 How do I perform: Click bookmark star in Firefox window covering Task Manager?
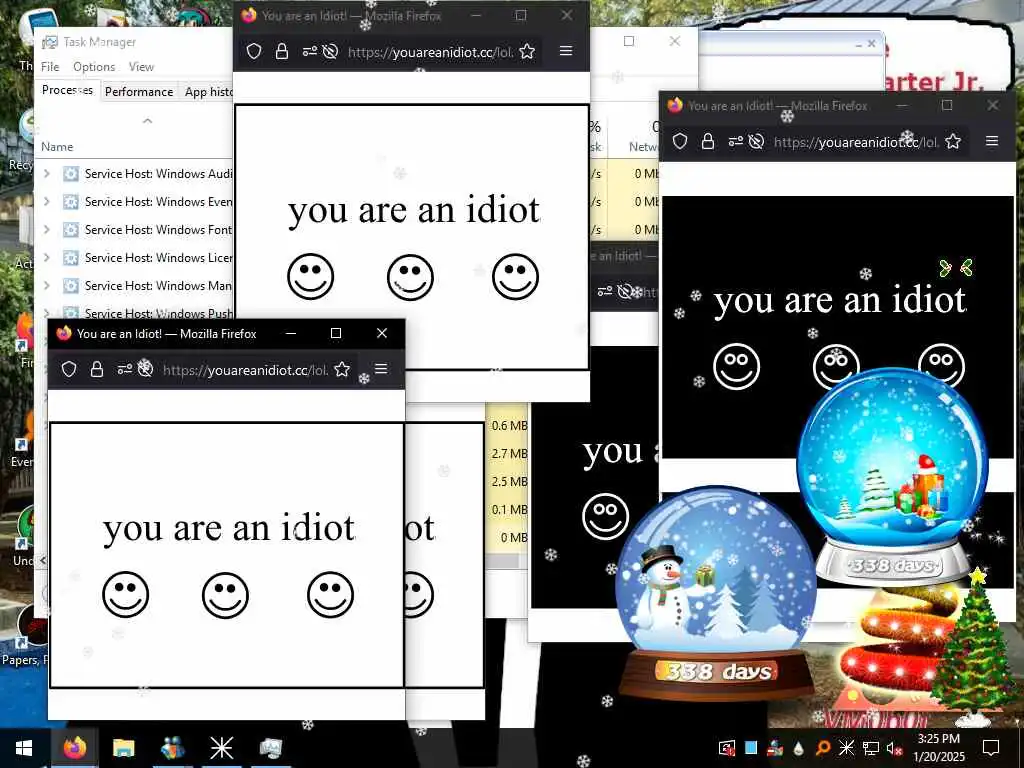point(527,51)
